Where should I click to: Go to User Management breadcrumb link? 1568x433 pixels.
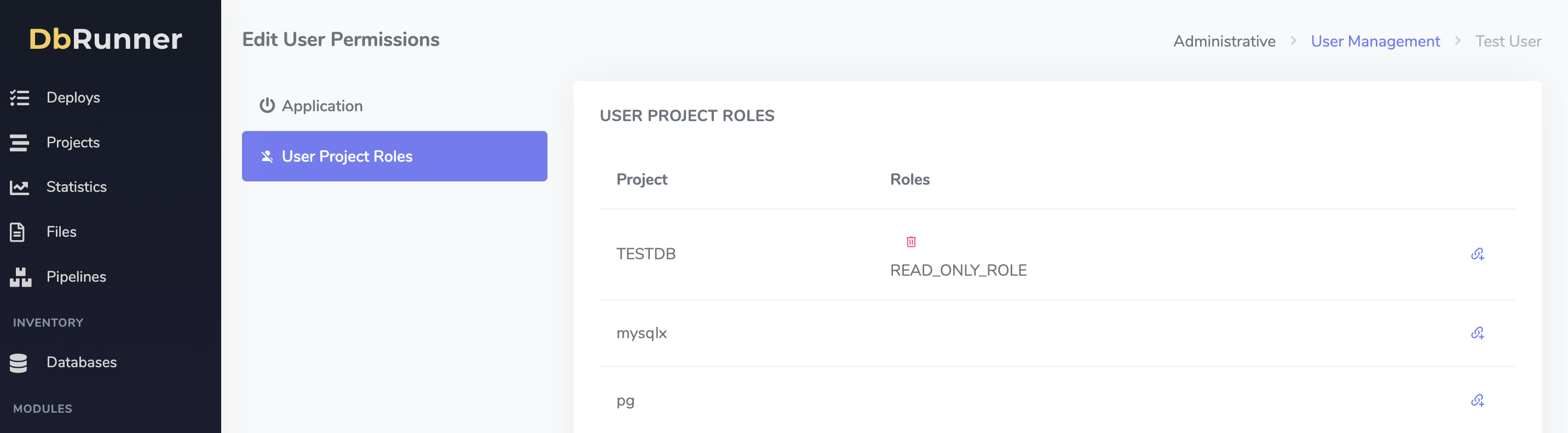point(1375,42)
